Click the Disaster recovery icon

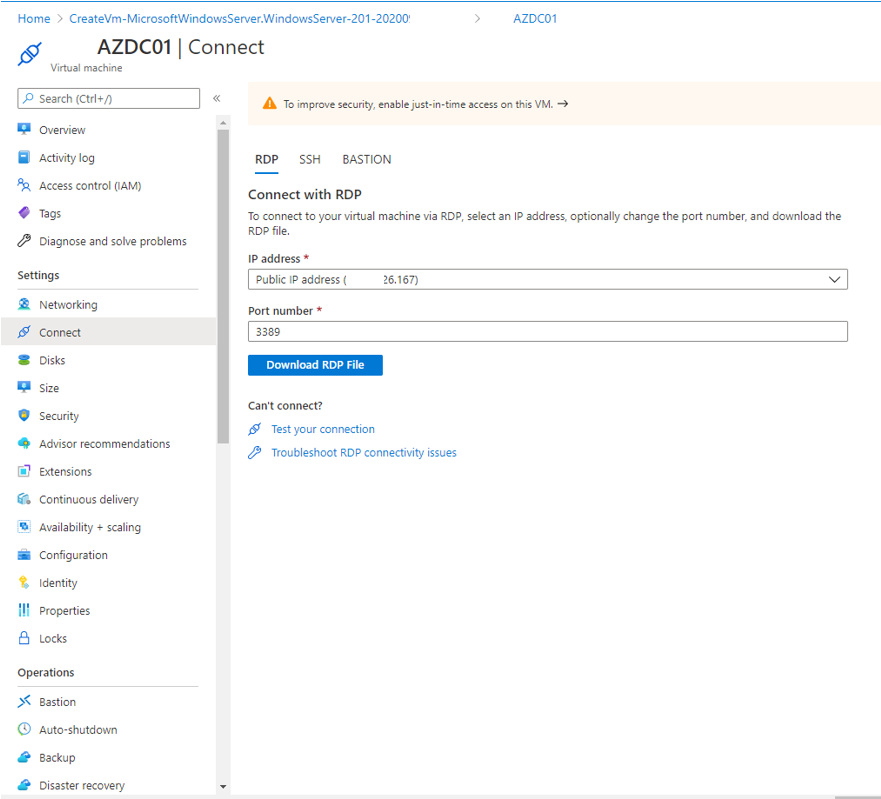click(x=24, y=785)
